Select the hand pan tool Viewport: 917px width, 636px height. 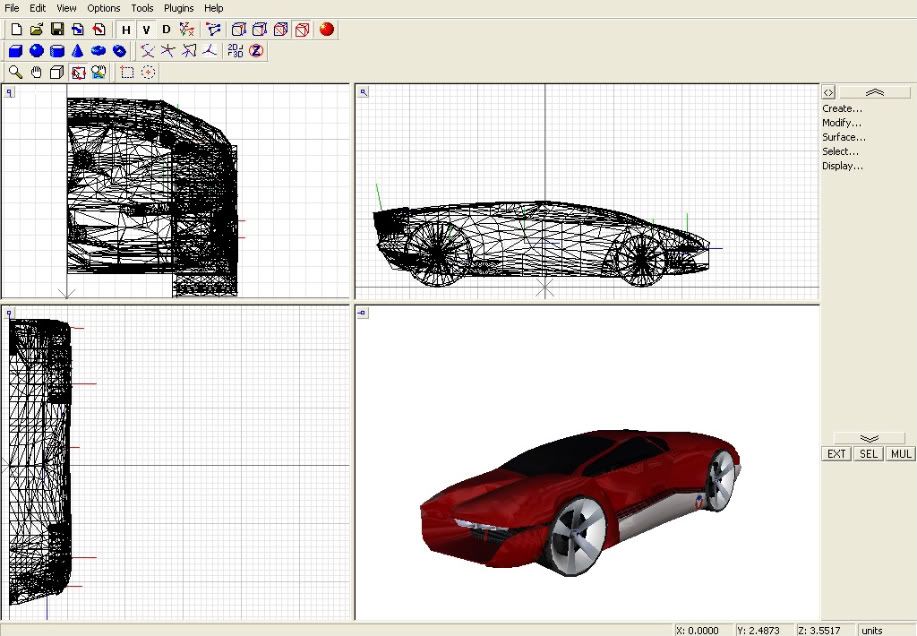coord(37,72)
